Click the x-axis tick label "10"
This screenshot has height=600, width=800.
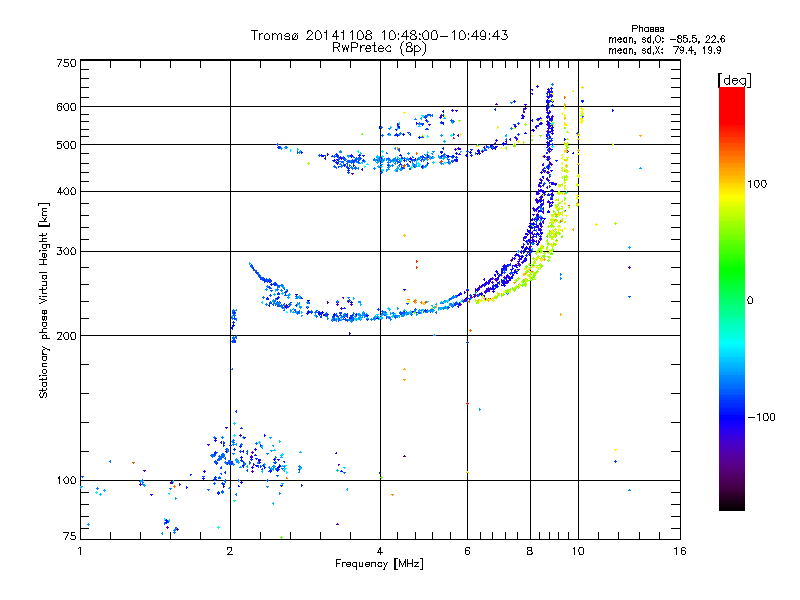tap(578, 551)
